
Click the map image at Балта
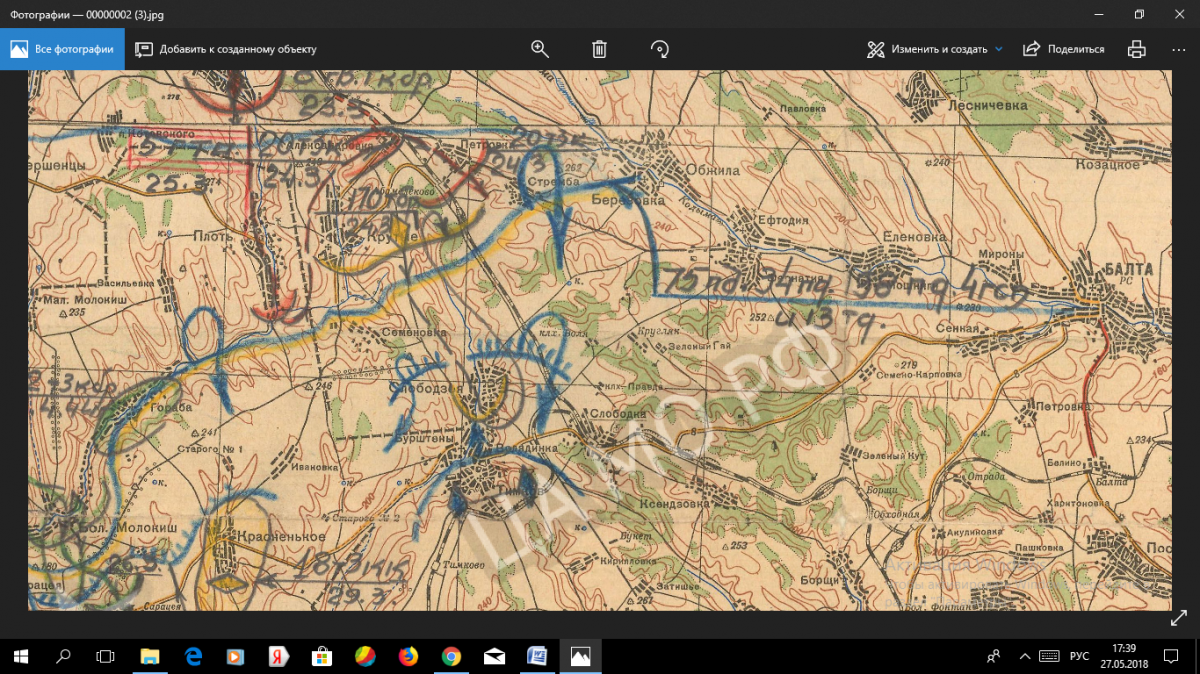[x=1129, y=269]
